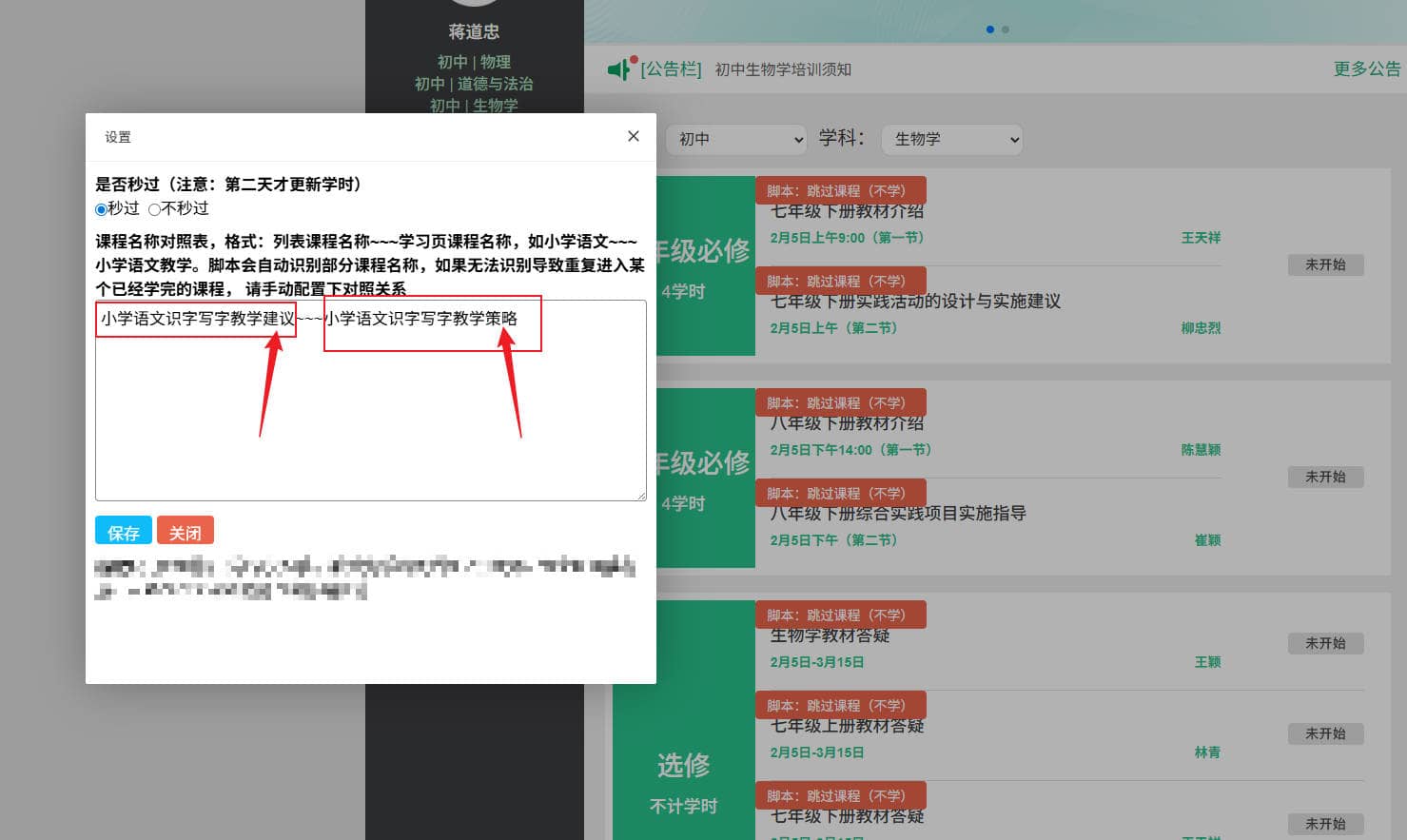The height and width of the screenshot is (840, 1407).
Task: Open course 七年级下册实践活动的设计与实施建议
Action: tap(915, 302)
